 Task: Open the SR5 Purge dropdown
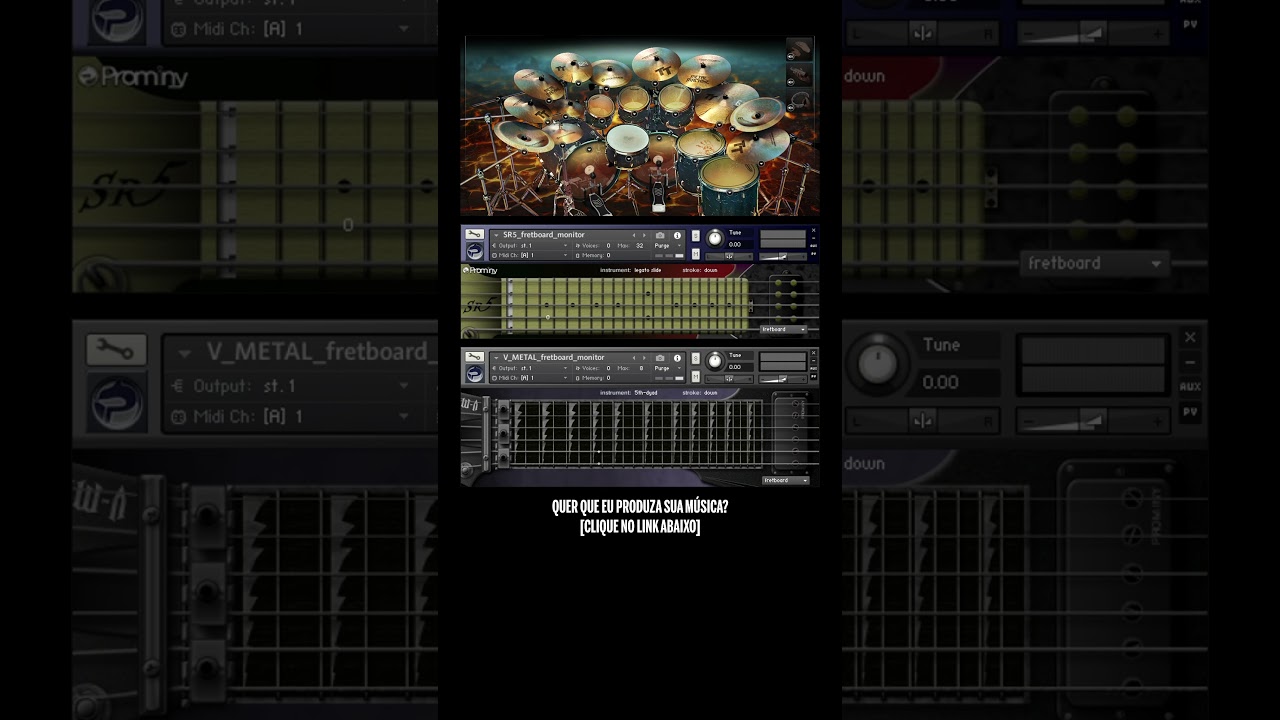(x=668, y=245)
